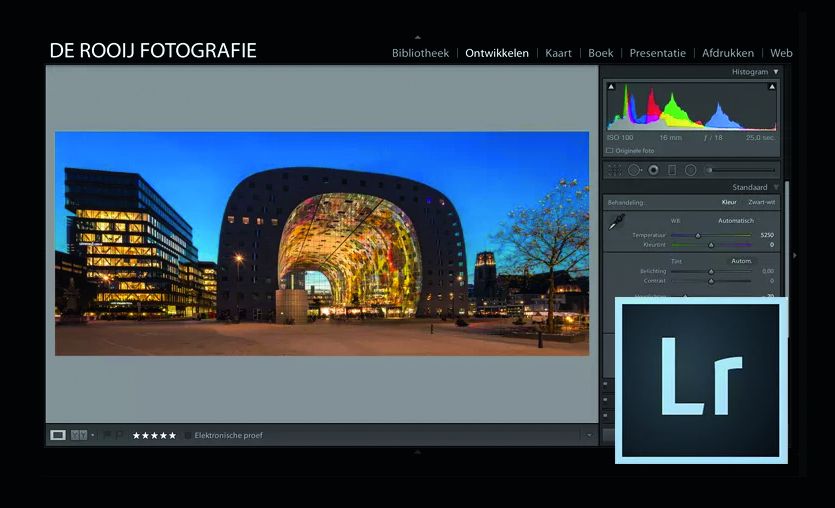This screenshot has height=508, width=835.
Task: Open the toolbar options dropdown arrow
Action: [x=589, y=435]
